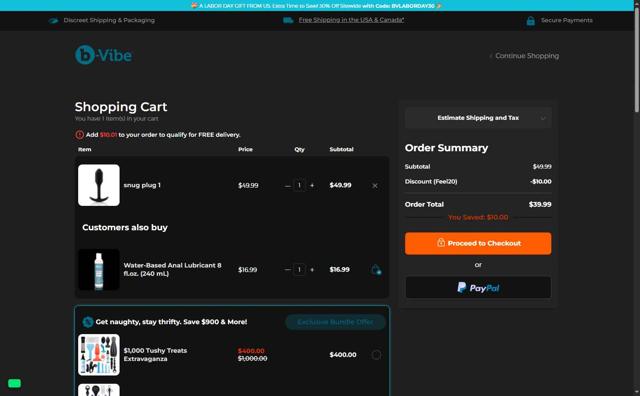640x396 pixels.
Task: Remove snug plug 1 from cart
Action: [x=375, y=186]
